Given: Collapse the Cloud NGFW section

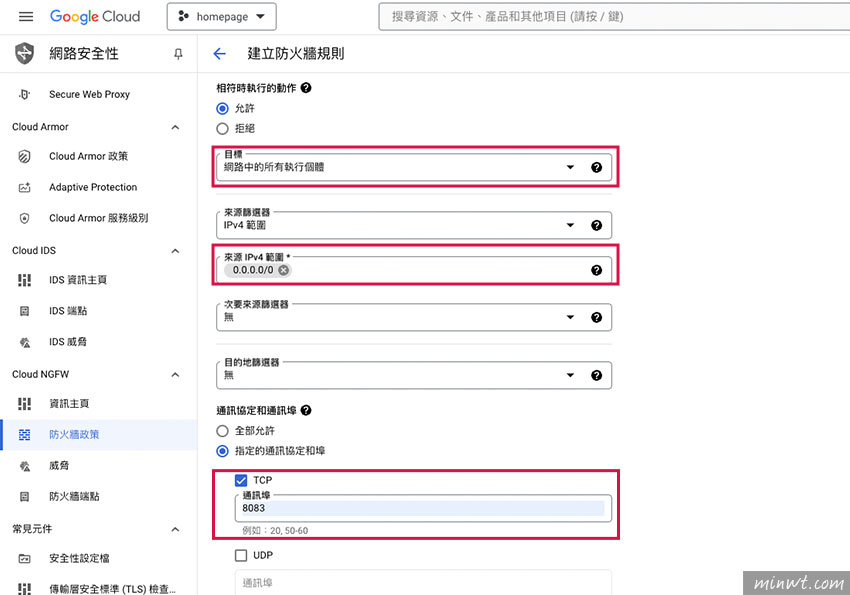Looking at the screenshot, I should [175, 374].
